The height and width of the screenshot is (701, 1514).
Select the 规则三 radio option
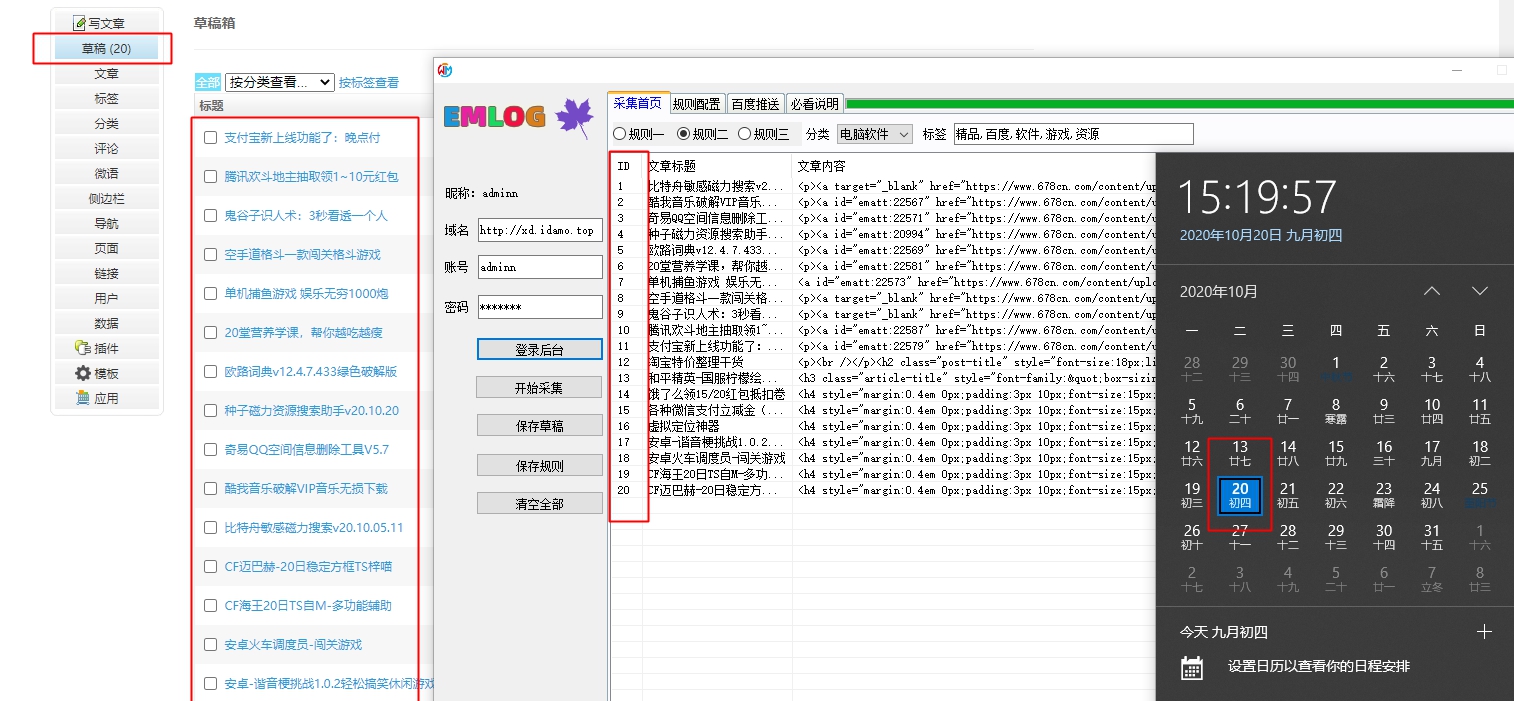tap(742, 135)
